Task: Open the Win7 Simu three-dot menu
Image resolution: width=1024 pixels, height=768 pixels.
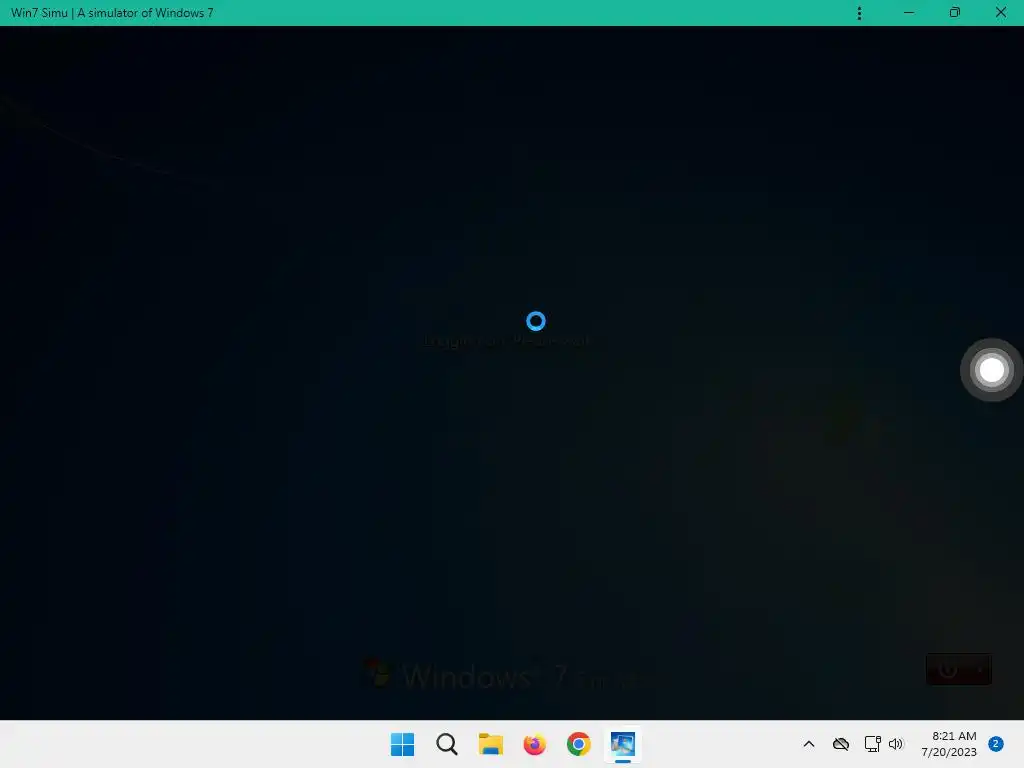Action: click(859, 13)
